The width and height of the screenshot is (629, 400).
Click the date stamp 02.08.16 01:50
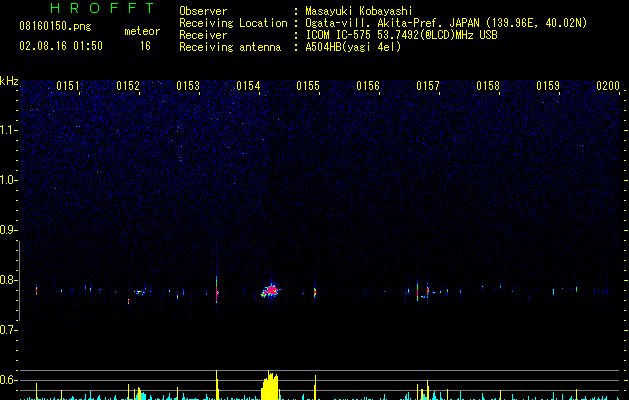[61, 46]
